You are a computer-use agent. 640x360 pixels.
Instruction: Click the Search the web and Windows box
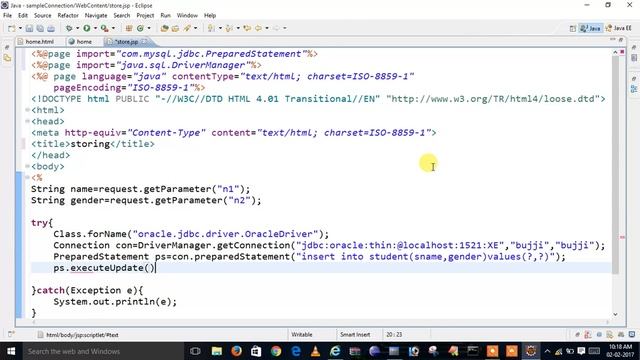pos(104,351)
